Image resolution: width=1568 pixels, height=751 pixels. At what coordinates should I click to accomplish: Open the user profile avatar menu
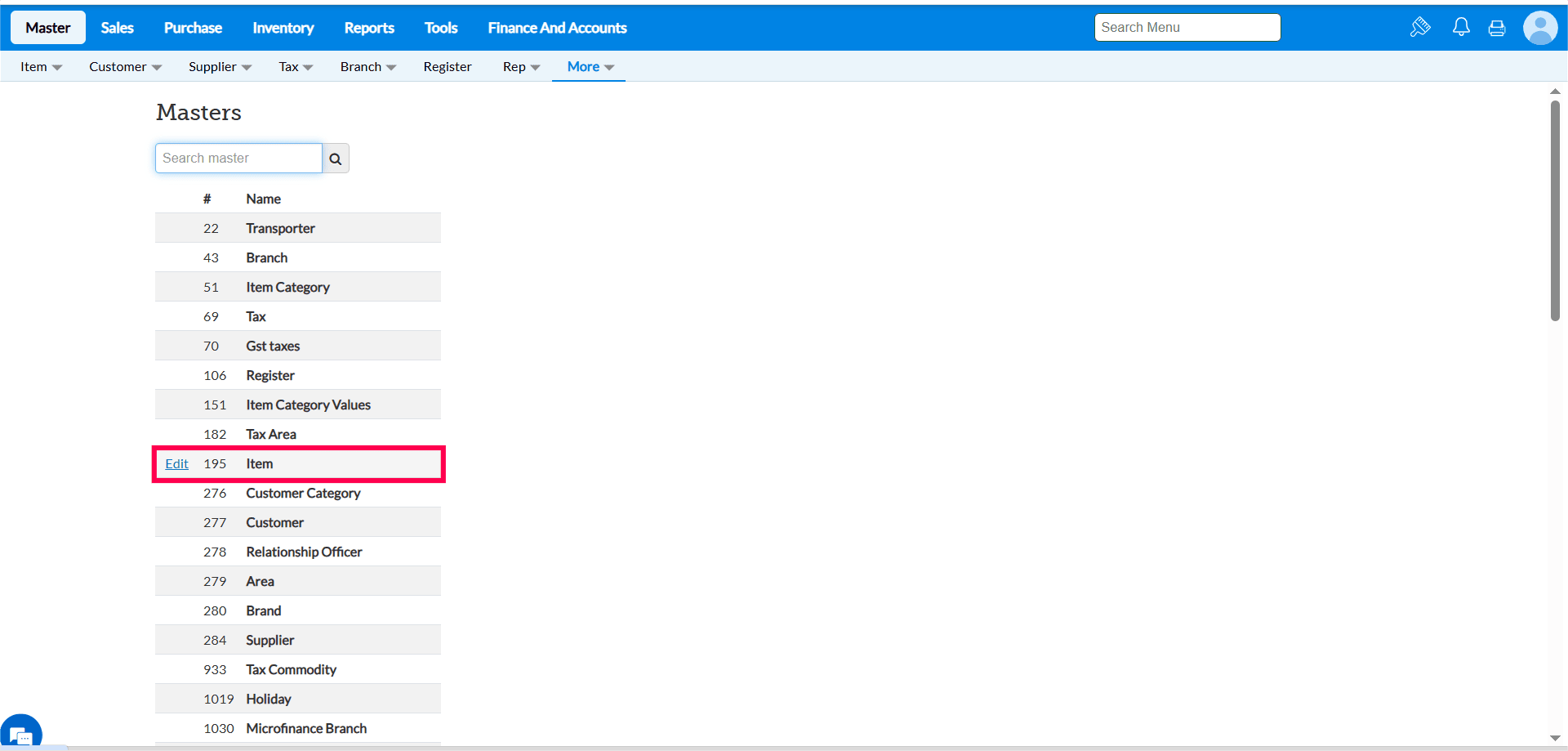point(1540,28)
